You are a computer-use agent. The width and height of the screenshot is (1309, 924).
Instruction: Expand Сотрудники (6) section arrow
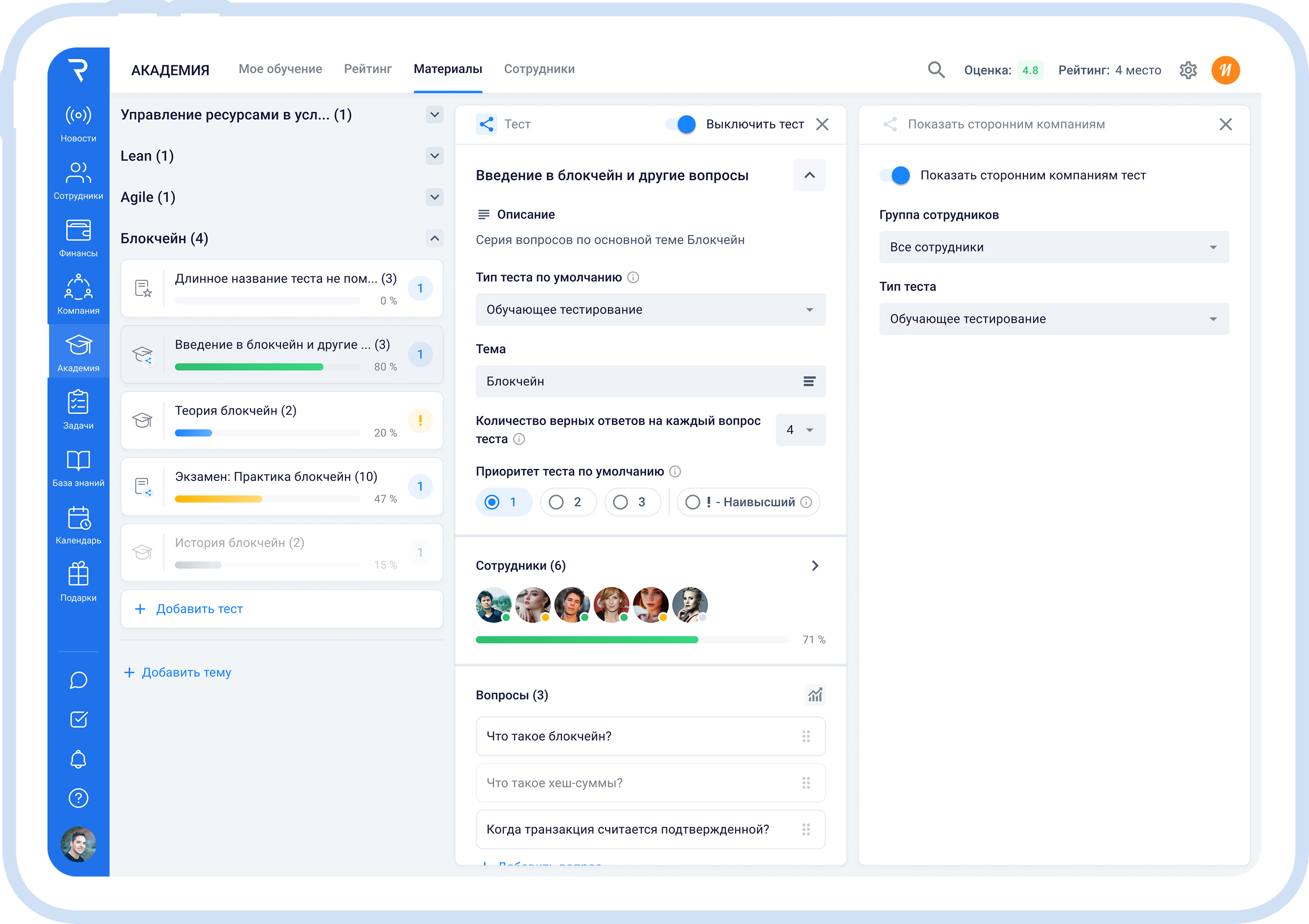(x=815, y=565)
